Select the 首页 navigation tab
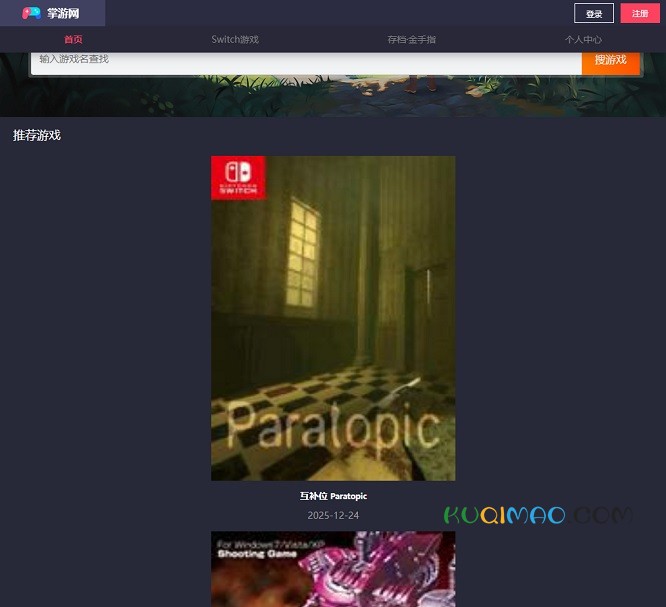This screenshot has width=666, height=607. 73,40
